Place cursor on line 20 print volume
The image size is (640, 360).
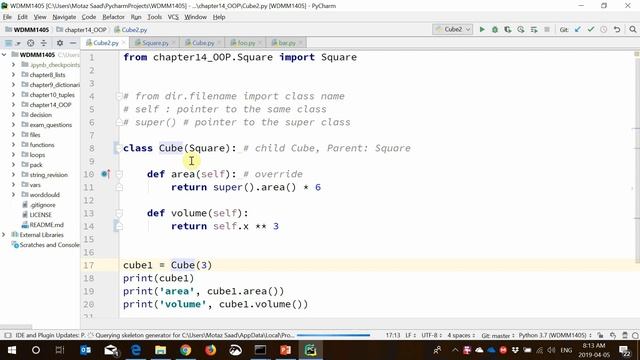point(216,304)
